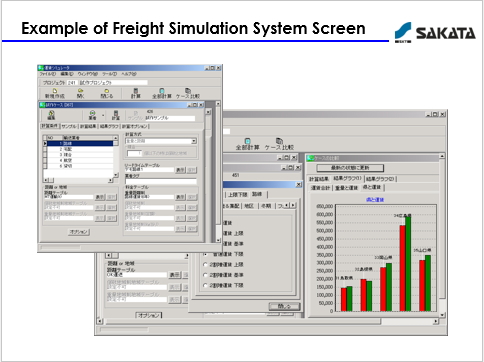Select the first 2割増運賃 上限 radio button
Viewport: 484px width, 362px height.
point(205,265)
